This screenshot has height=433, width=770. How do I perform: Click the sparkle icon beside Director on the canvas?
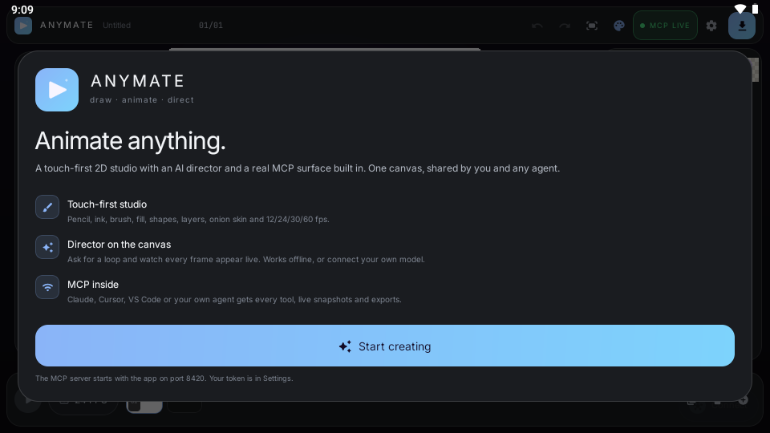point(47,247)
